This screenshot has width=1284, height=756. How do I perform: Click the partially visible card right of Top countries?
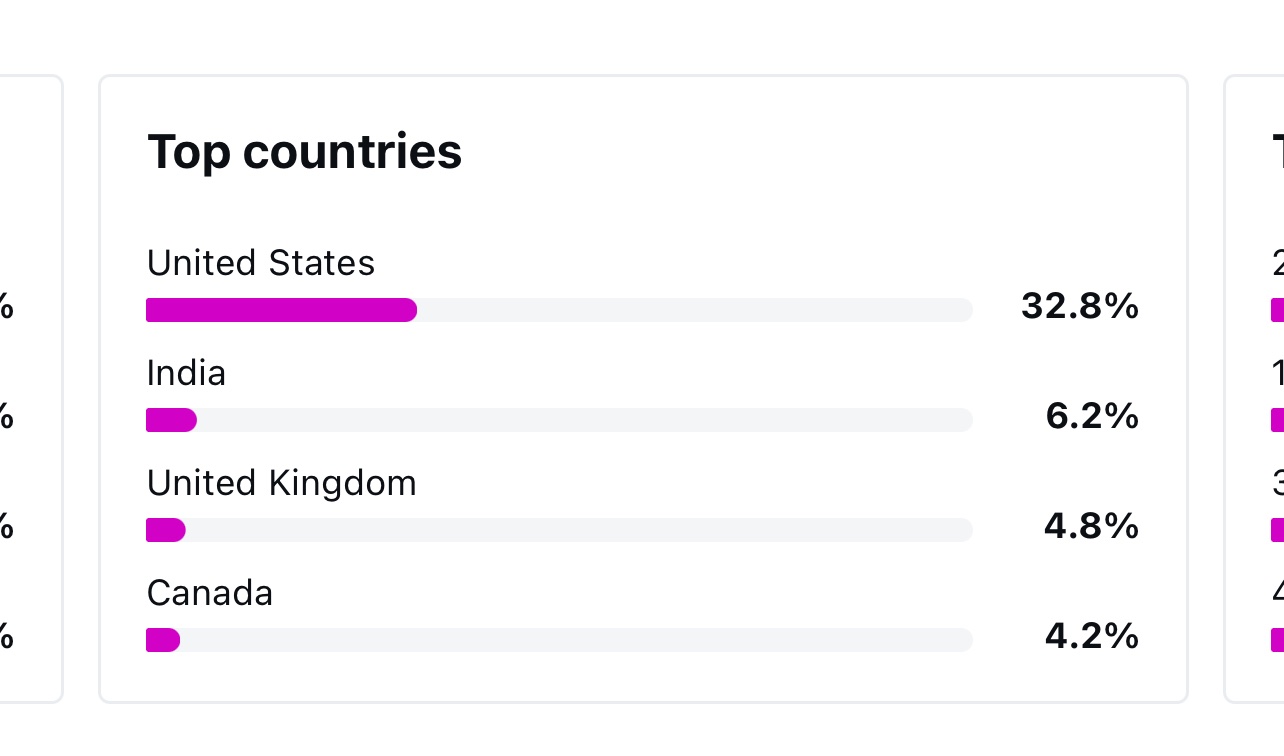[x=1254, y=389]
